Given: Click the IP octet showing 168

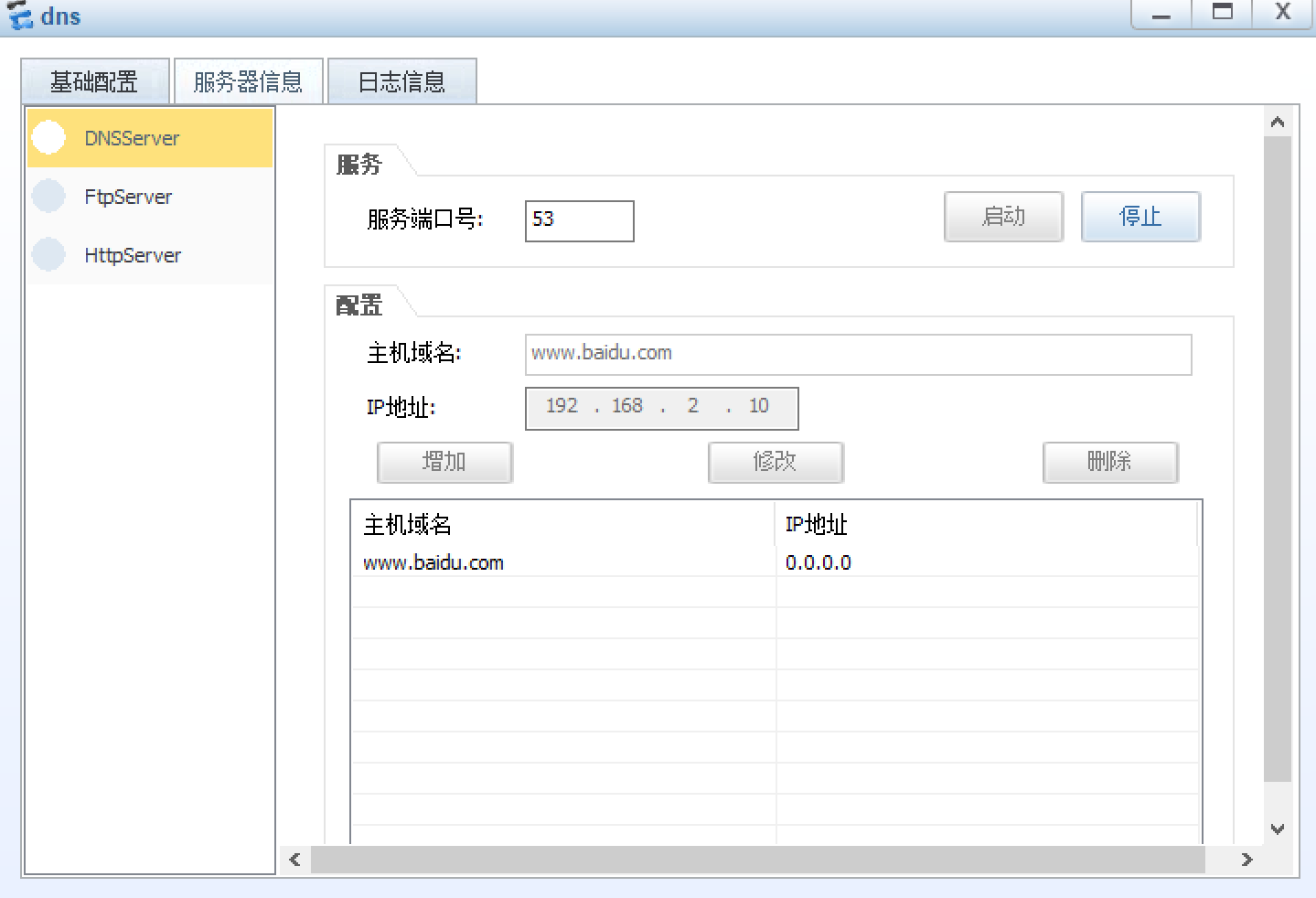Looking at the screenshot, I should tap(627, 406).
